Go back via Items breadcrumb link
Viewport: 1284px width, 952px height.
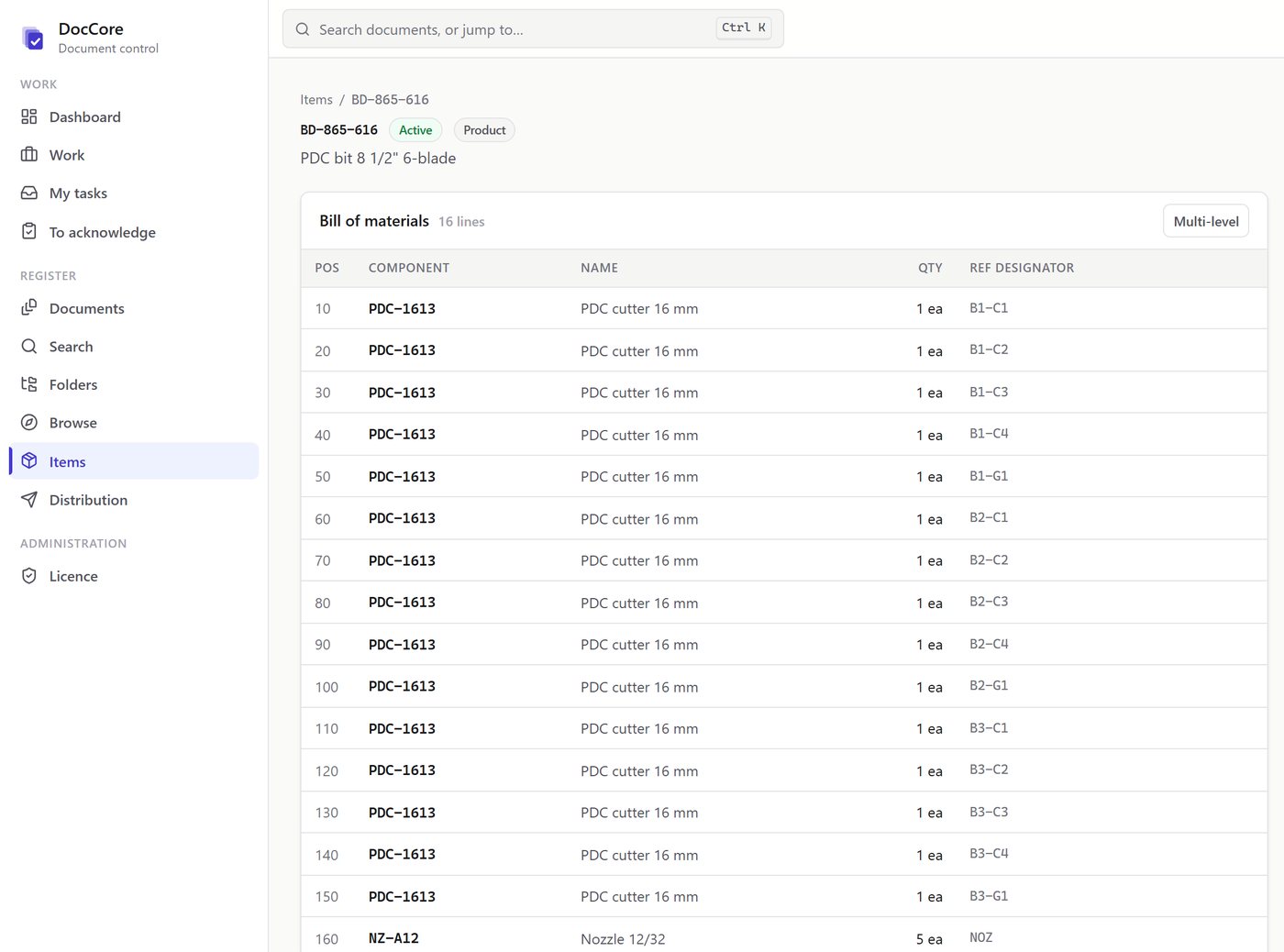[x=316, y=99]
